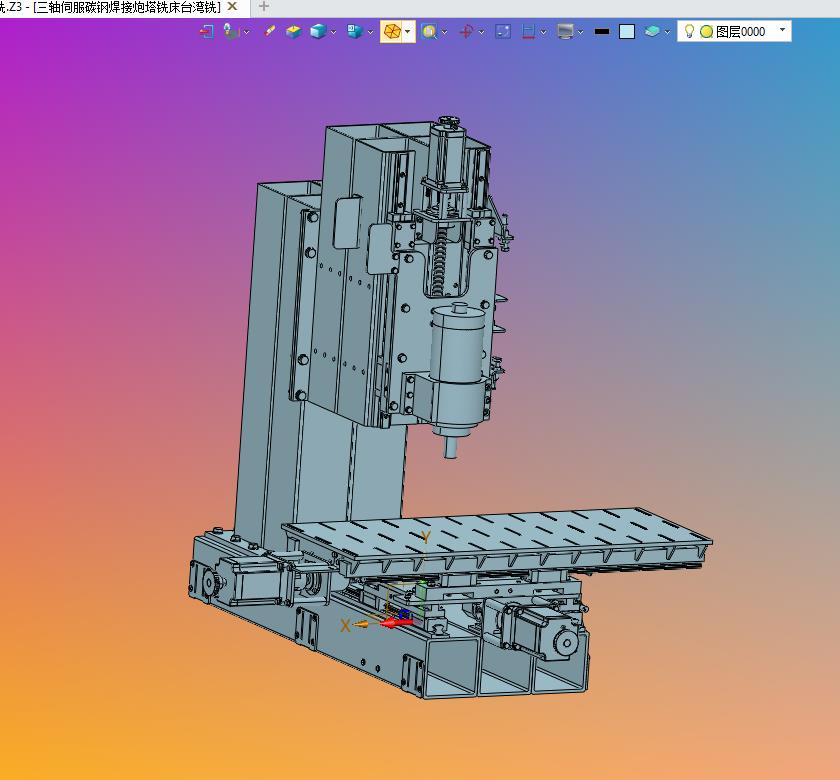840x780 pixels.
Task: Click the gray monitor display icon
Action: (x=565, y=32)
